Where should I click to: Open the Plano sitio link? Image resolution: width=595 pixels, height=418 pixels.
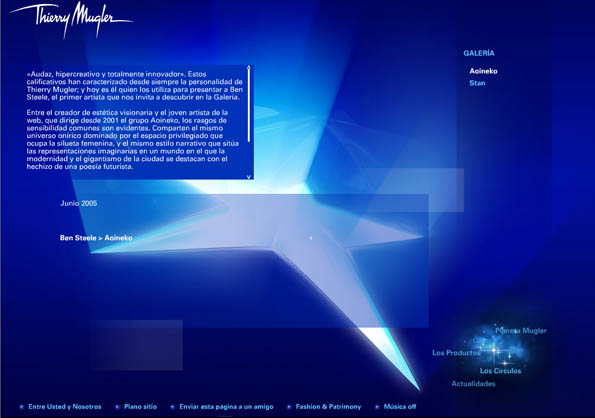click(x=140, y=407)
